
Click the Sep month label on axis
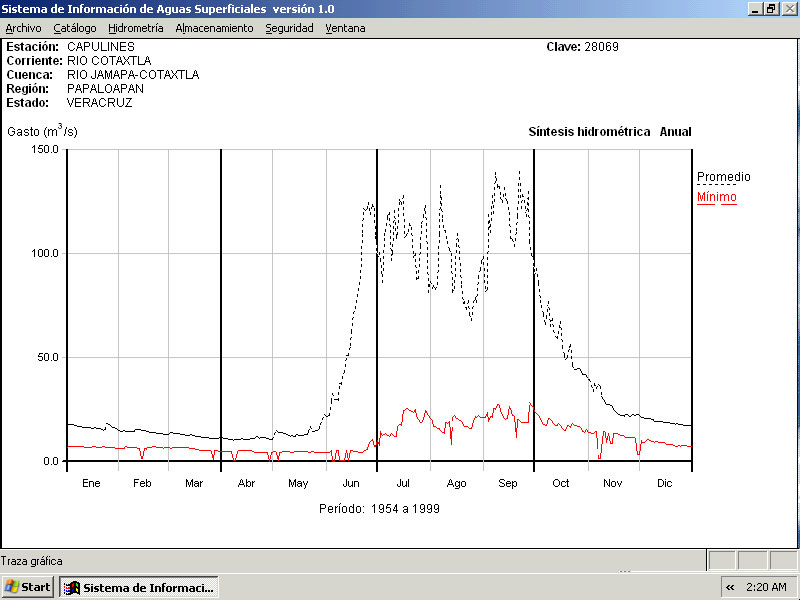pyautogui.click(x=508, y=484)
